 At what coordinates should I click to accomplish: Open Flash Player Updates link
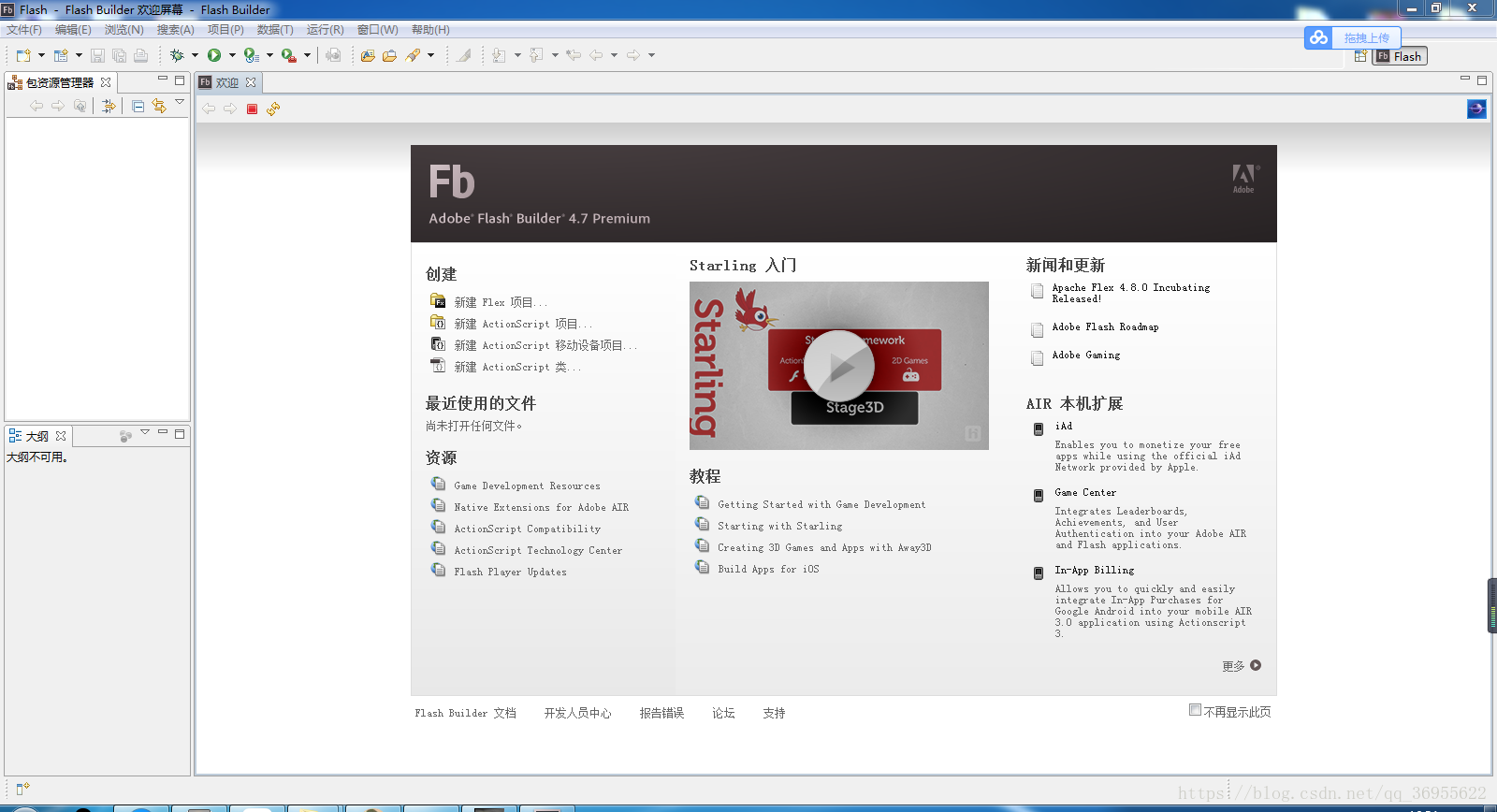[510, 572]
